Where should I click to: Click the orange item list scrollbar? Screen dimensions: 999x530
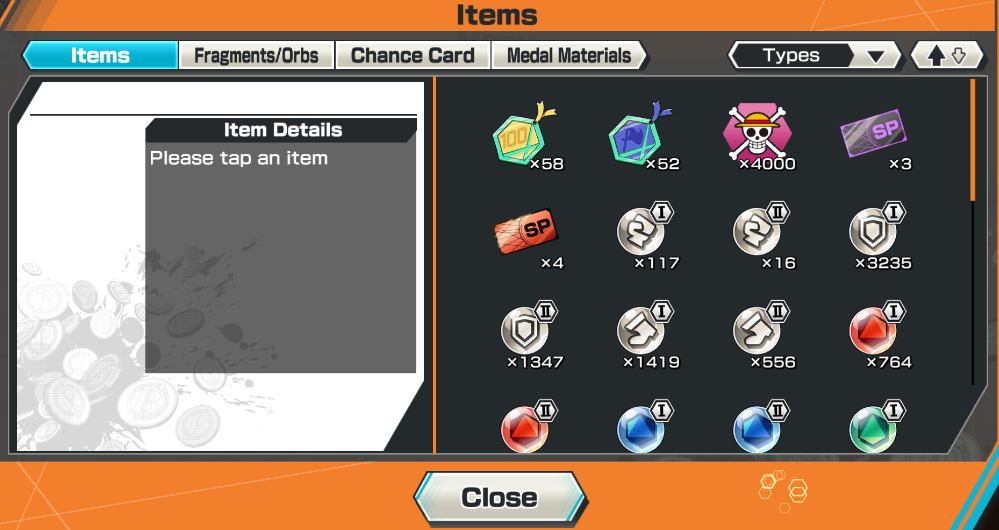point(972,140)
